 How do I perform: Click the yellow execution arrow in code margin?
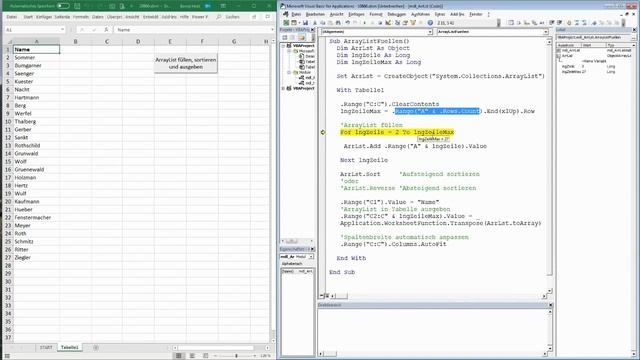[x=322, y=132]
